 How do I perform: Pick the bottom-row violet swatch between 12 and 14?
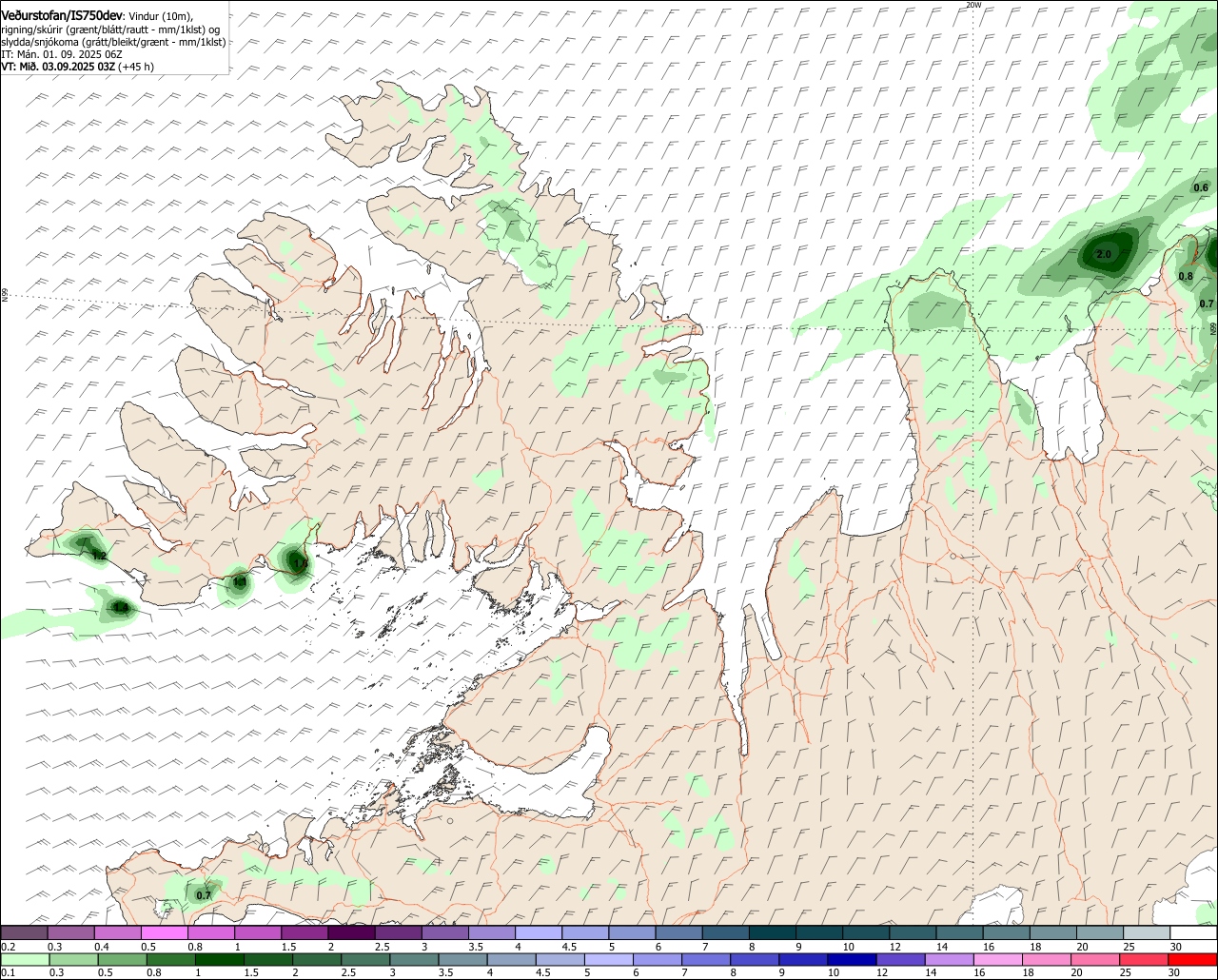[x=901, y=959]
